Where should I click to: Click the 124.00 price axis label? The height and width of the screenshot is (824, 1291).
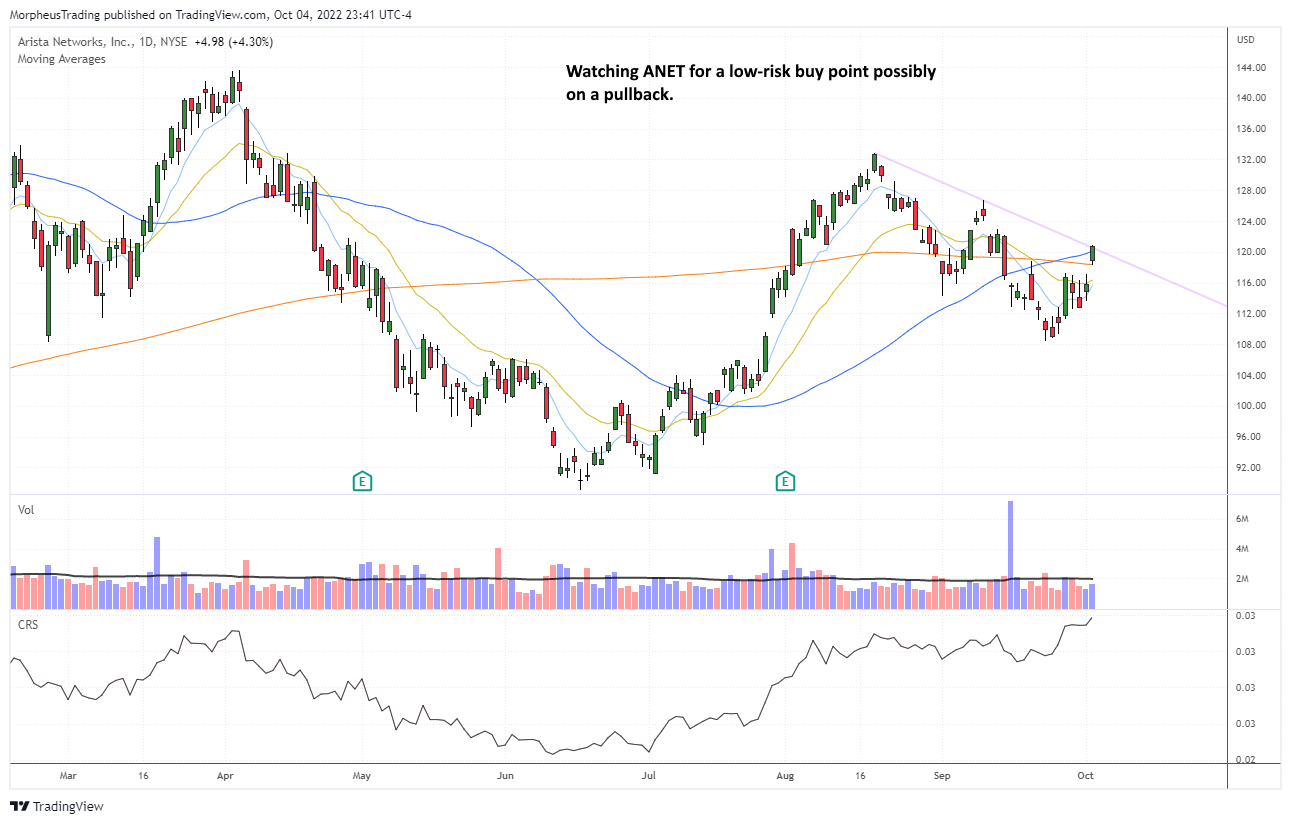(1251, 222)
